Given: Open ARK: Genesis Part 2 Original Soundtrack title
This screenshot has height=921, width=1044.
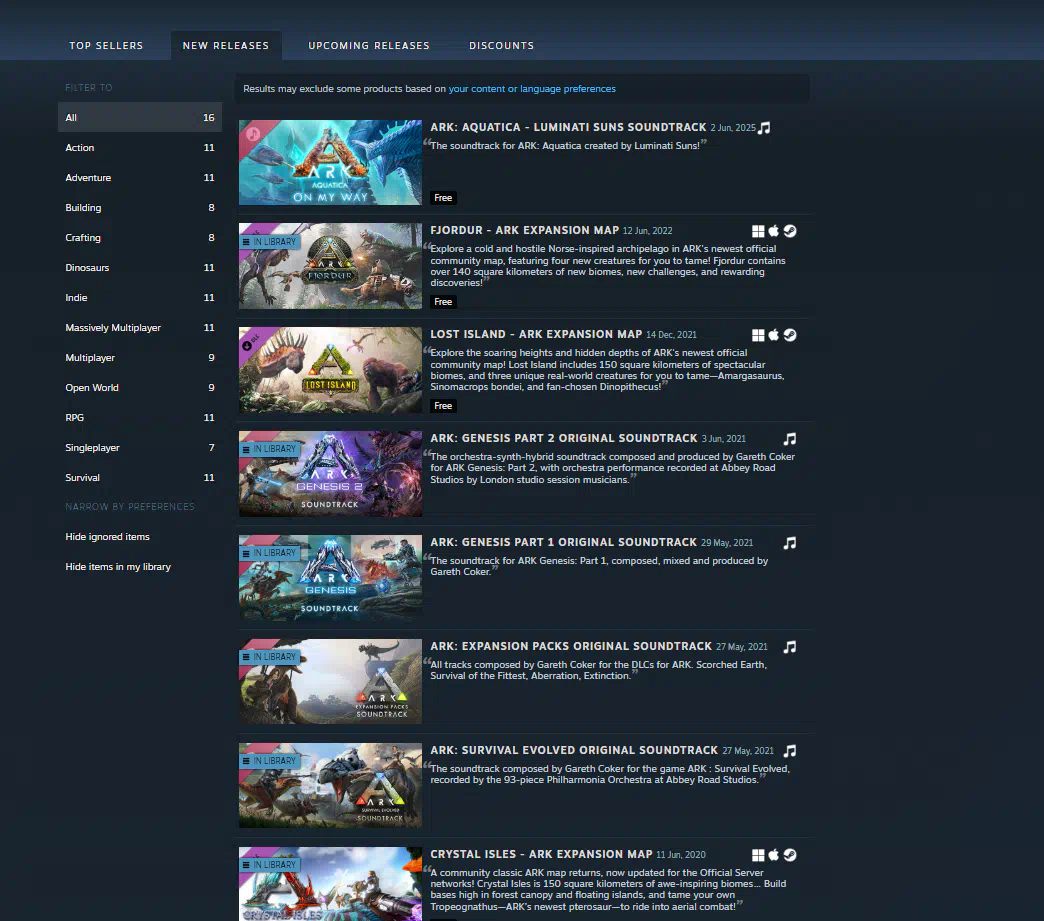Looking at the screenshot, I should pos(564,438).
